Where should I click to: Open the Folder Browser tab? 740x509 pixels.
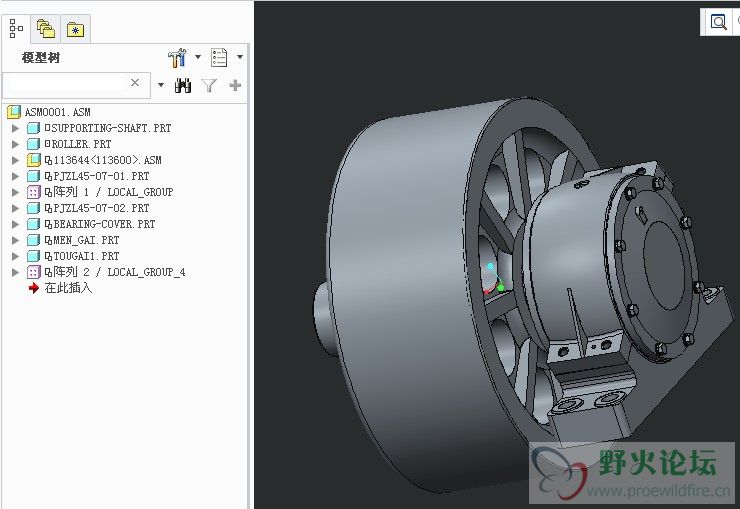46,29
